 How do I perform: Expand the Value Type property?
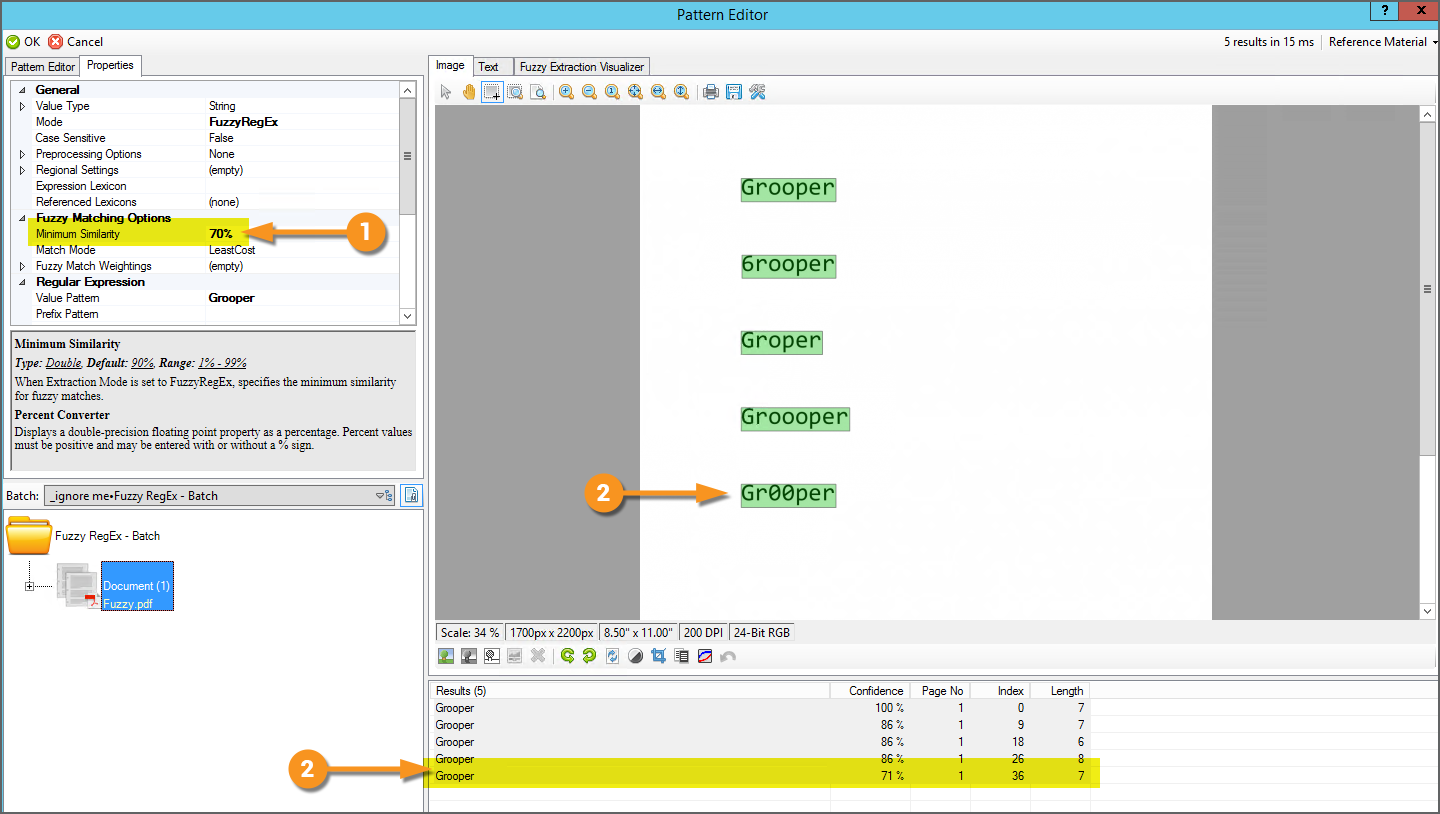point(23,106)
